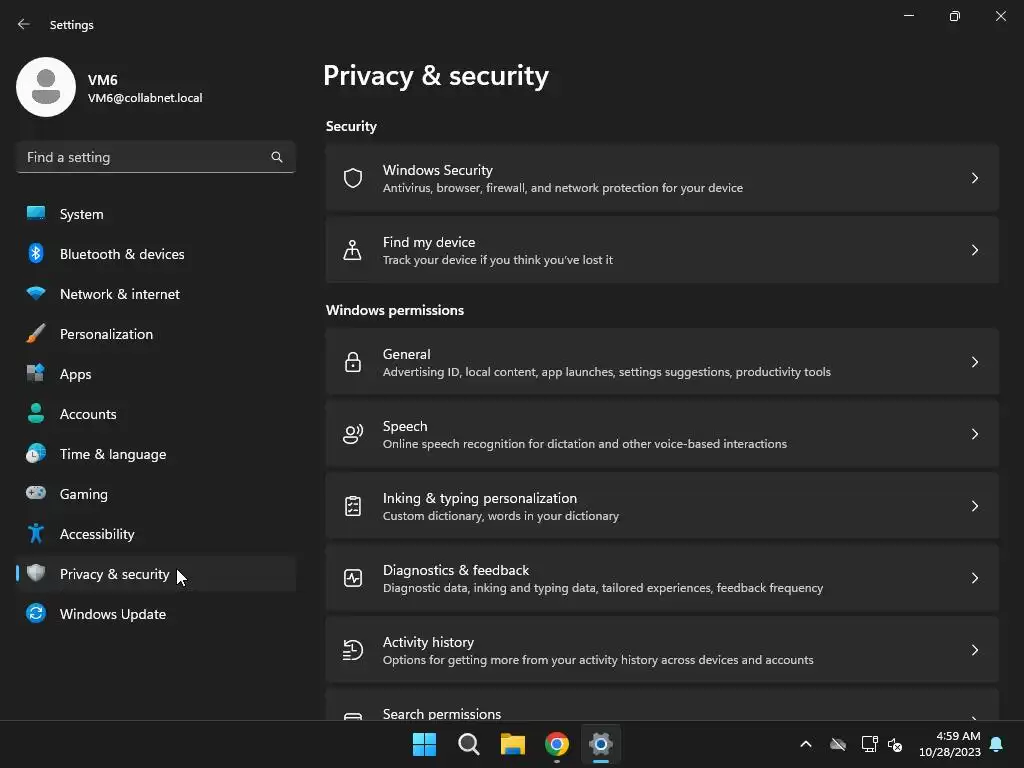The height and width of the screenshot is (768, 1024).
Task: Click the Bluetooth icon in sidebar
Action: coord(36,253)
